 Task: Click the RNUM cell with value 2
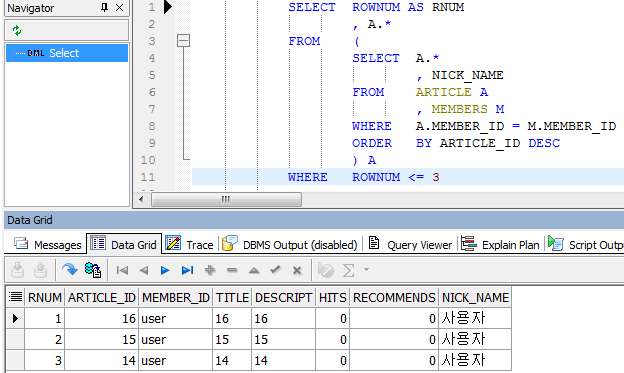pos(45,340)
